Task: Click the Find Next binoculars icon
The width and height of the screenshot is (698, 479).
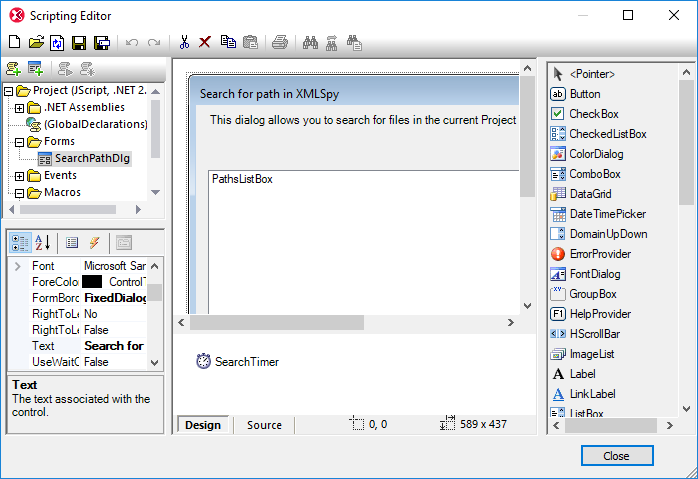Action: click(x=332, y=43)
